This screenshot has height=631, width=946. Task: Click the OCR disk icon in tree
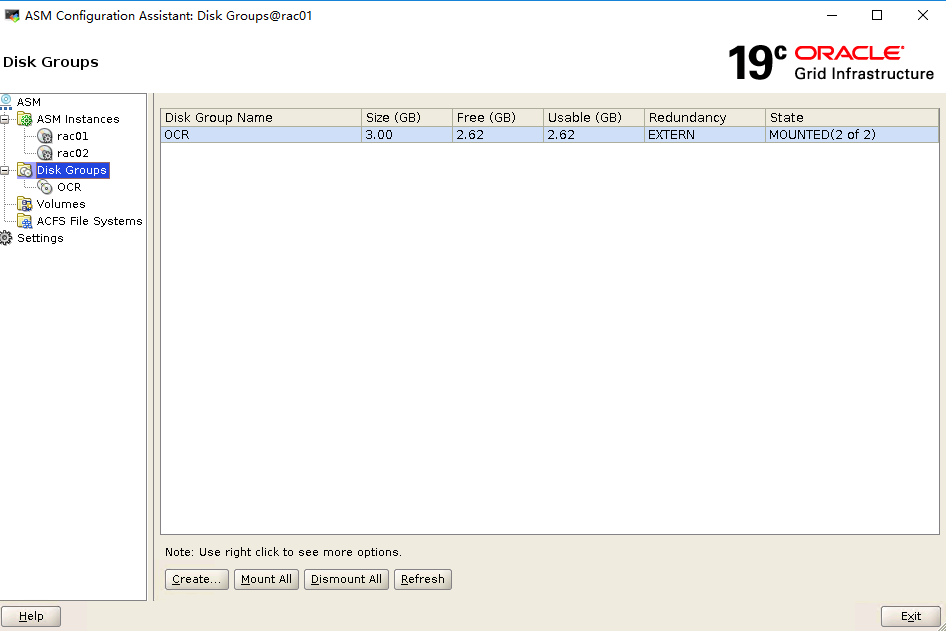[x=45, y=187]
